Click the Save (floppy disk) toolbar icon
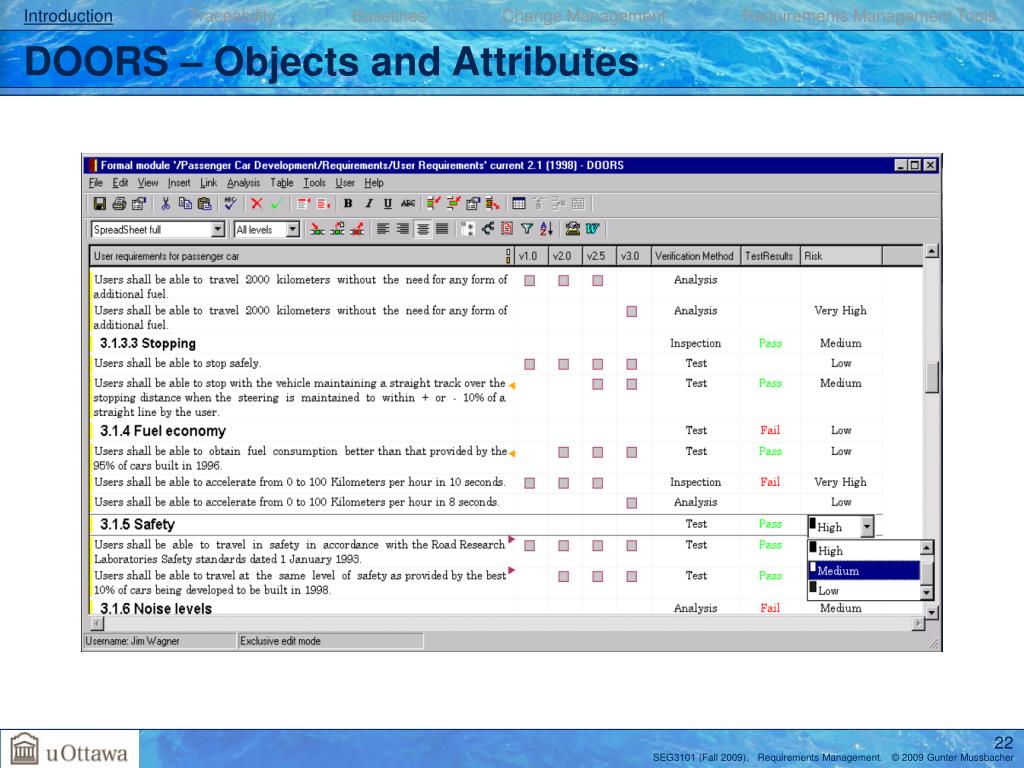 tap(99, 204)
